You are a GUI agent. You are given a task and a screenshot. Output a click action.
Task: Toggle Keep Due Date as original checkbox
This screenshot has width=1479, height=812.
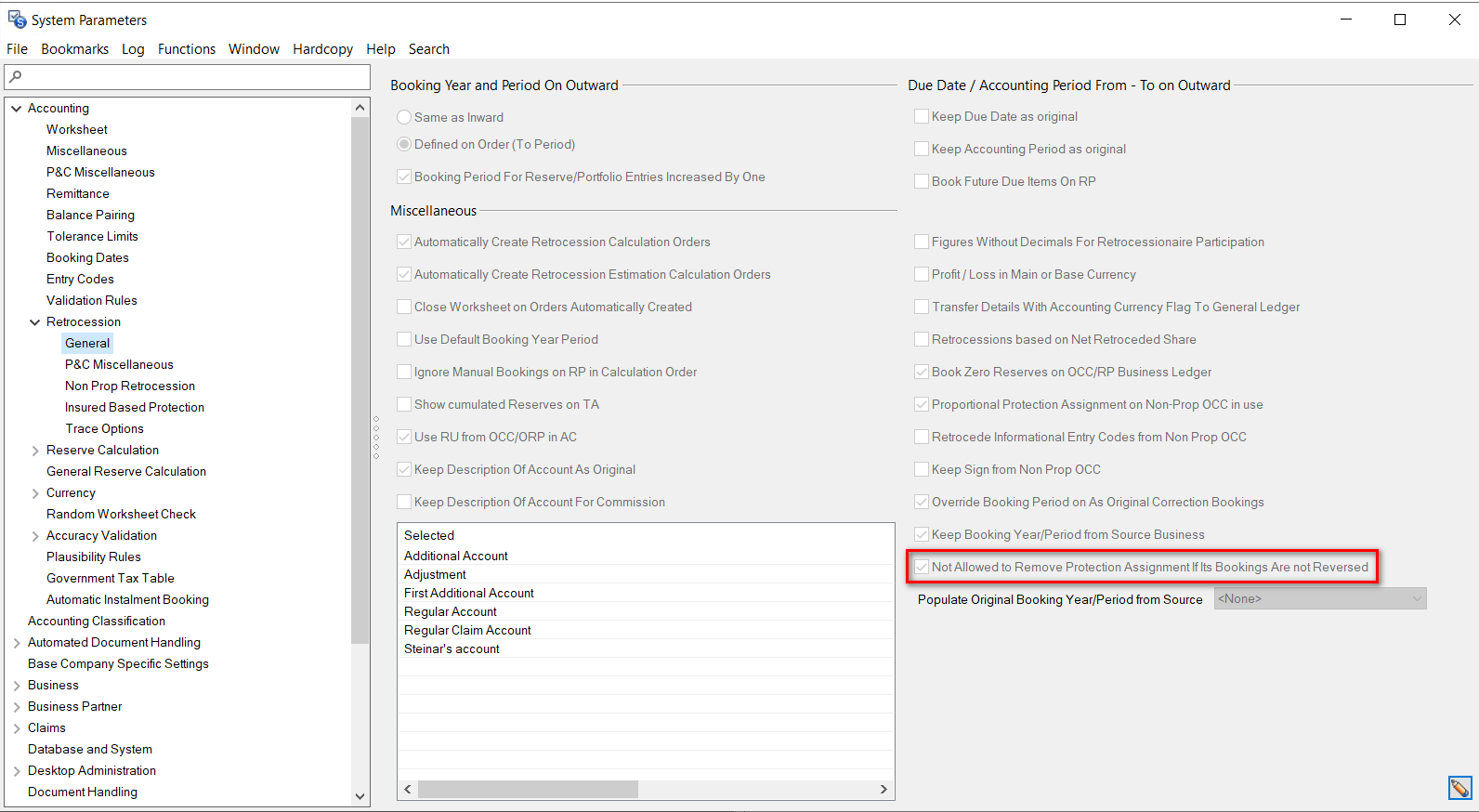(x=922, y=117)
